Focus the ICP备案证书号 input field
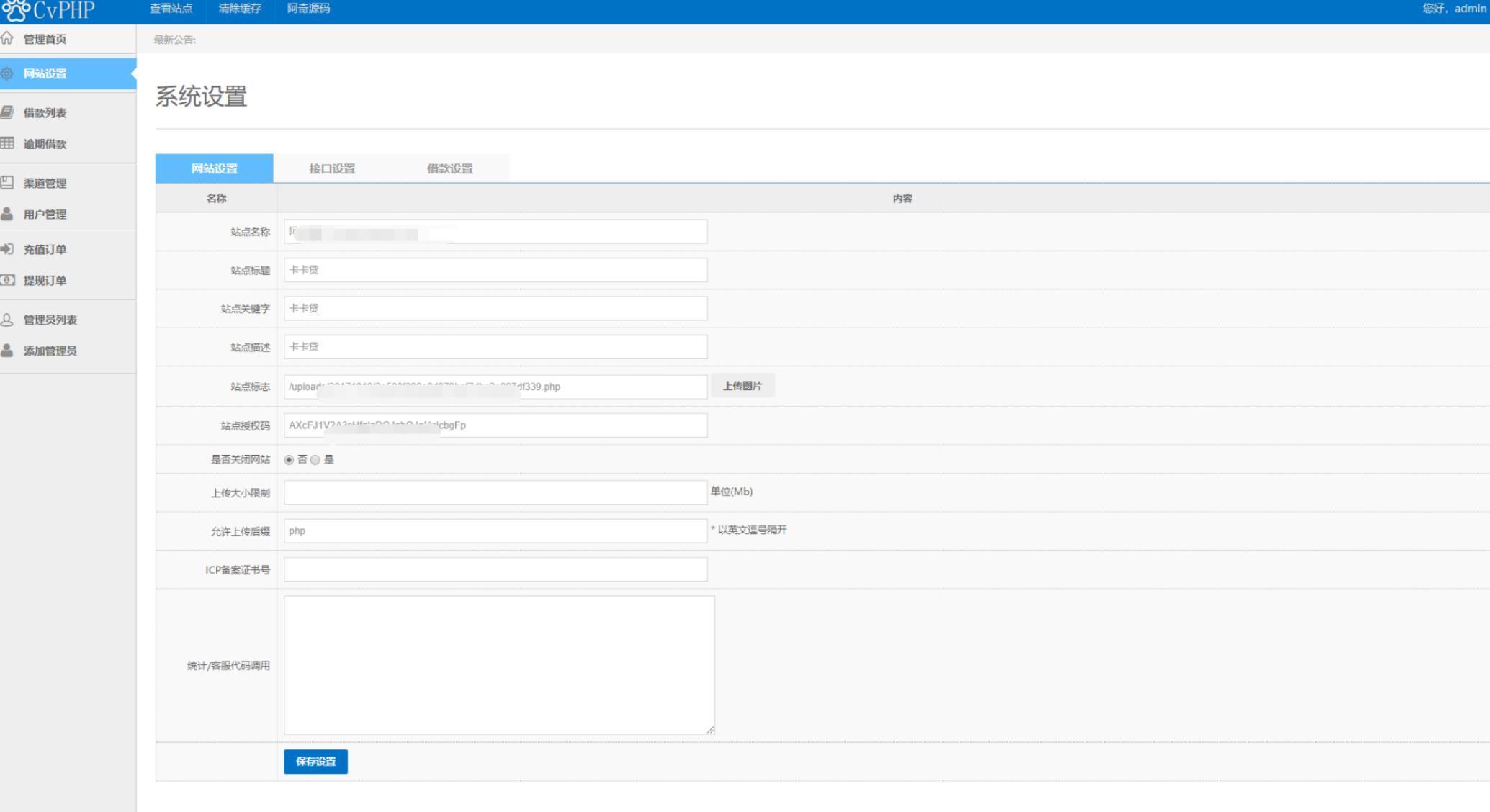This screenshot has height=812, width=1490. 495,569
